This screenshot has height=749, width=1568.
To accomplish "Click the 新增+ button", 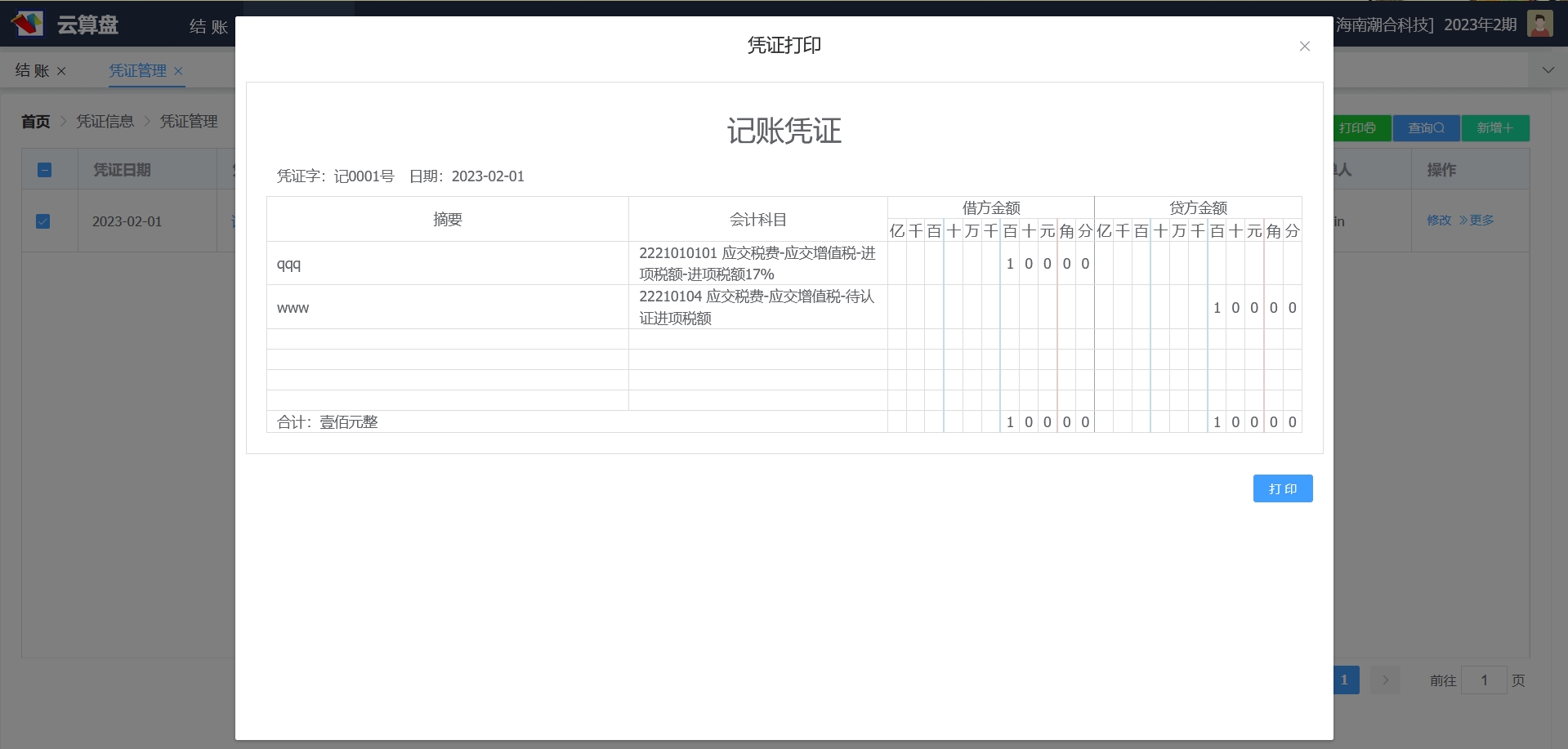I will click(1494, 128).
